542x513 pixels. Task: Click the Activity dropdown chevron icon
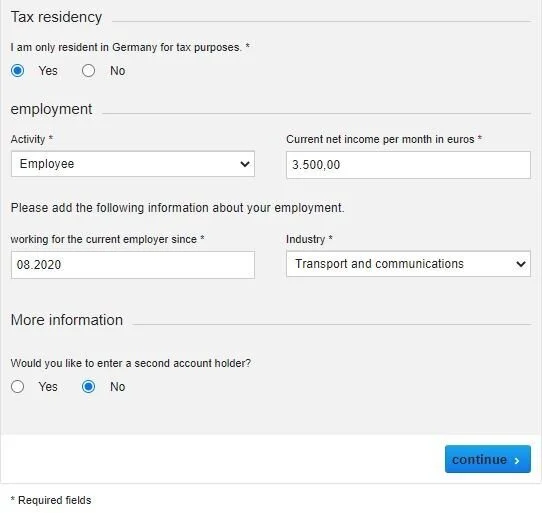(245, 164)
